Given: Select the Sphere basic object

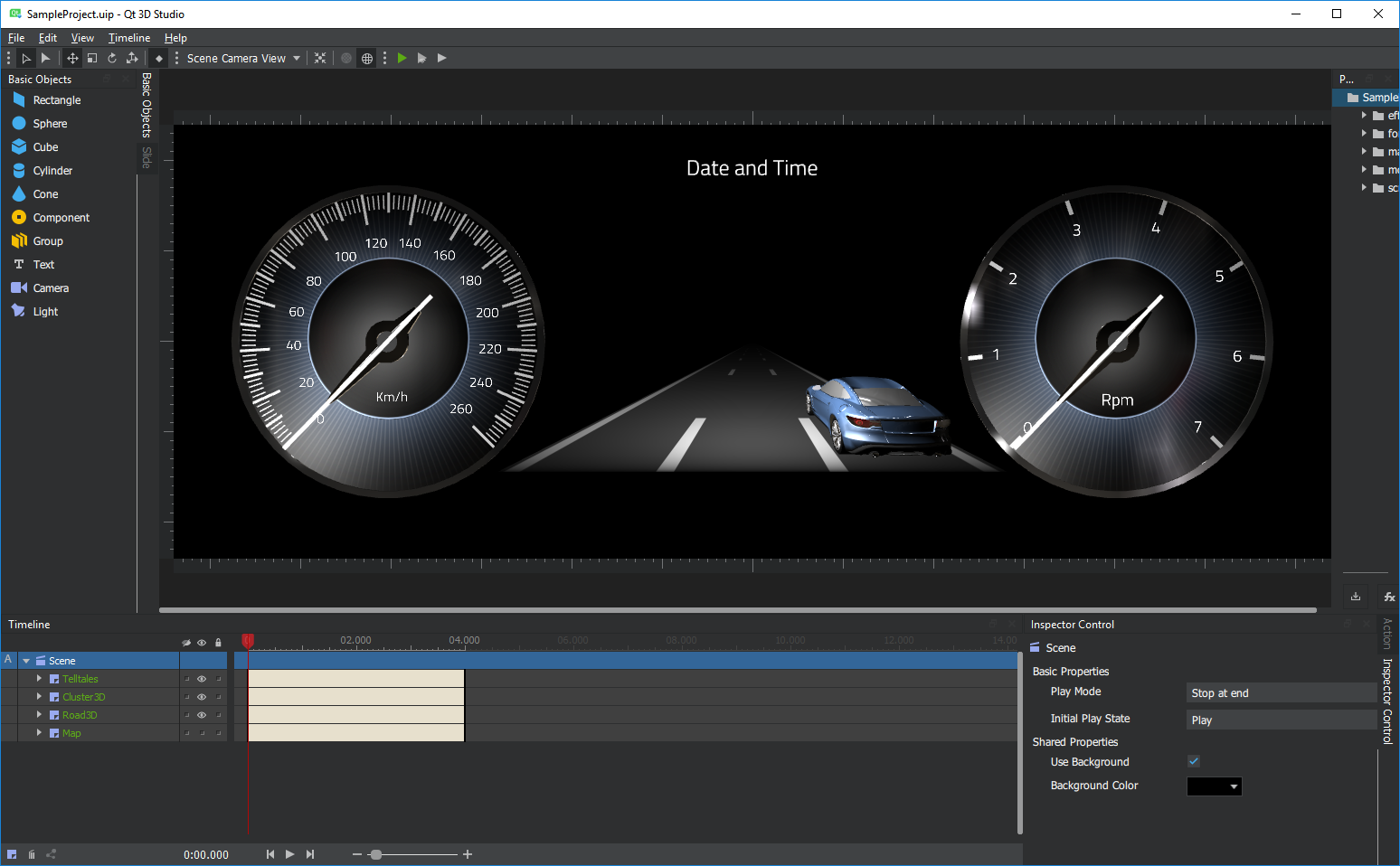Looking at the screenshot, I should [x=50, y=124].
